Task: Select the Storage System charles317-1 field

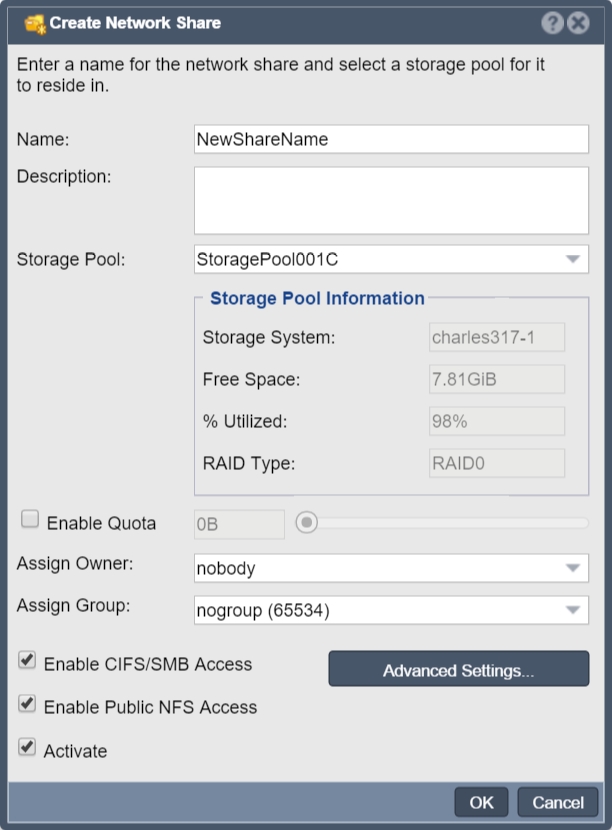Action: (497, 337)
